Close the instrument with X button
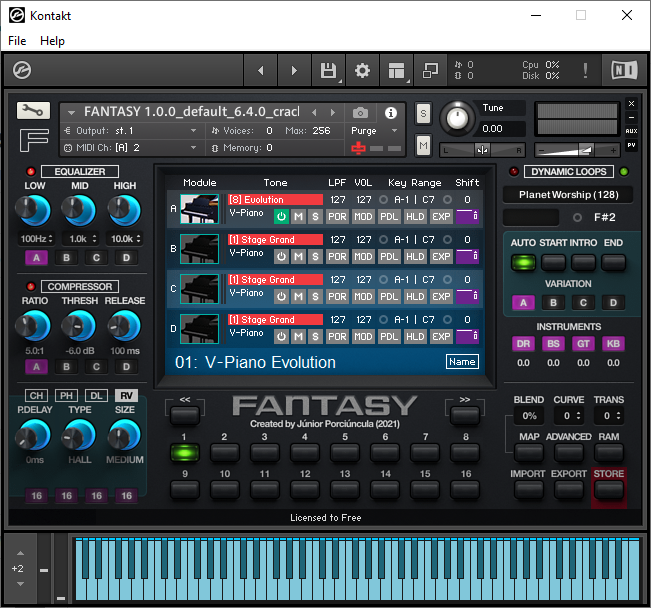The image size is (651, 608). coord(631,103)
